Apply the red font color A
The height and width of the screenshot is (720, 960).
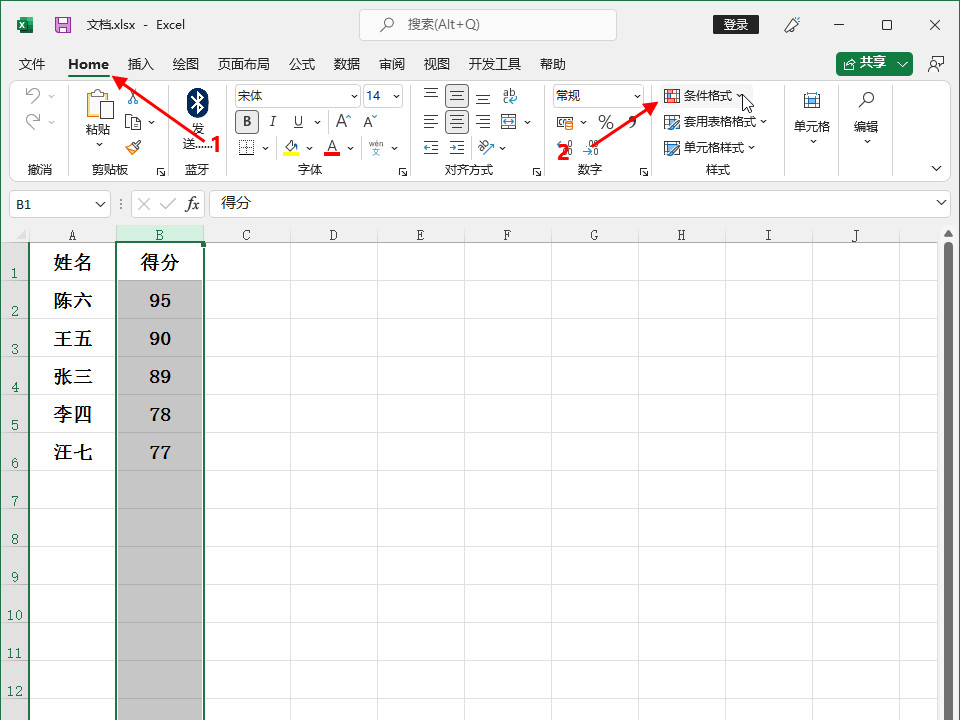coord(332,148)
